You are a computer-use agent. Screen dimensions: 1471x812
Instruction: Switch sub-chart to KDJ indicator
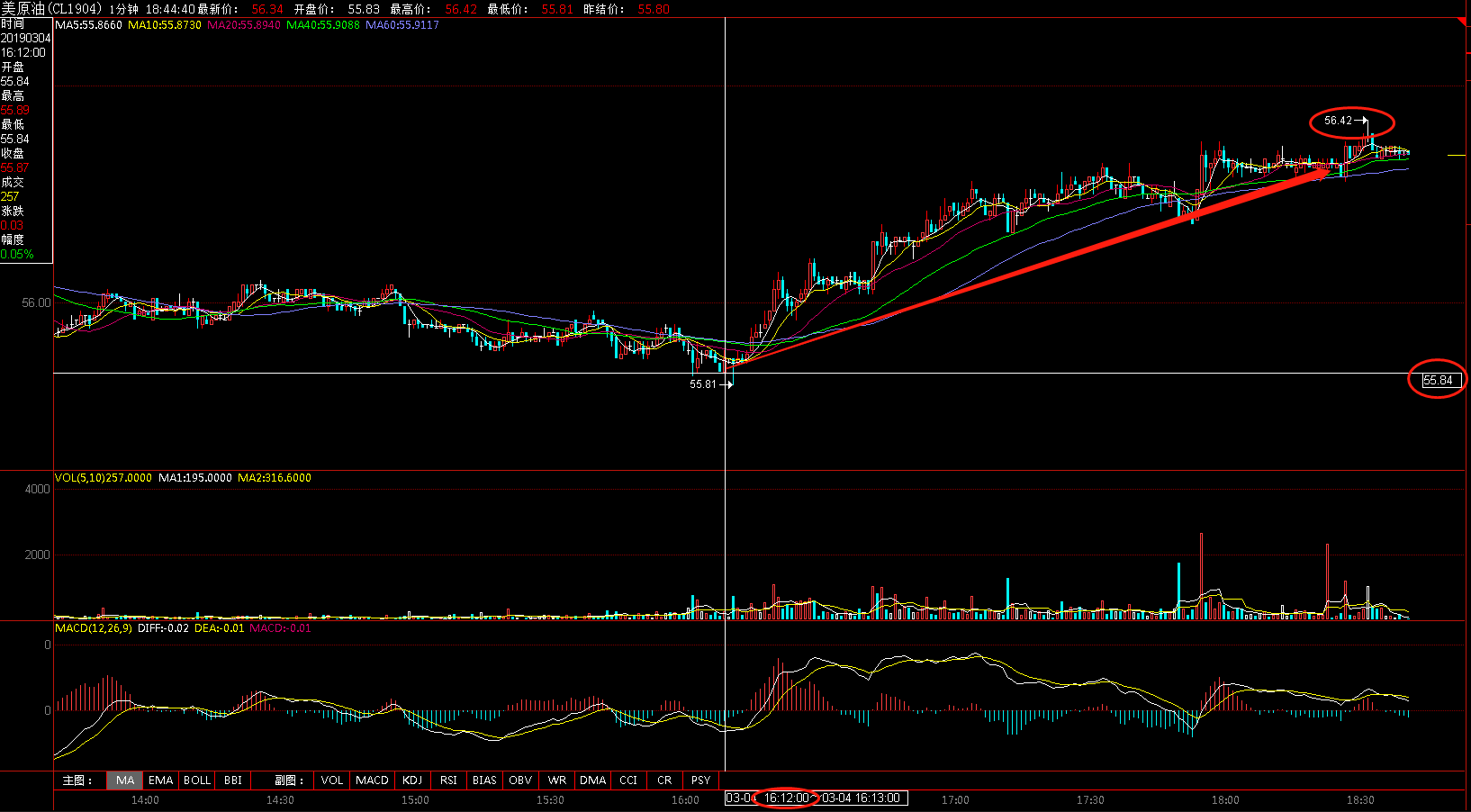(412, 780)
